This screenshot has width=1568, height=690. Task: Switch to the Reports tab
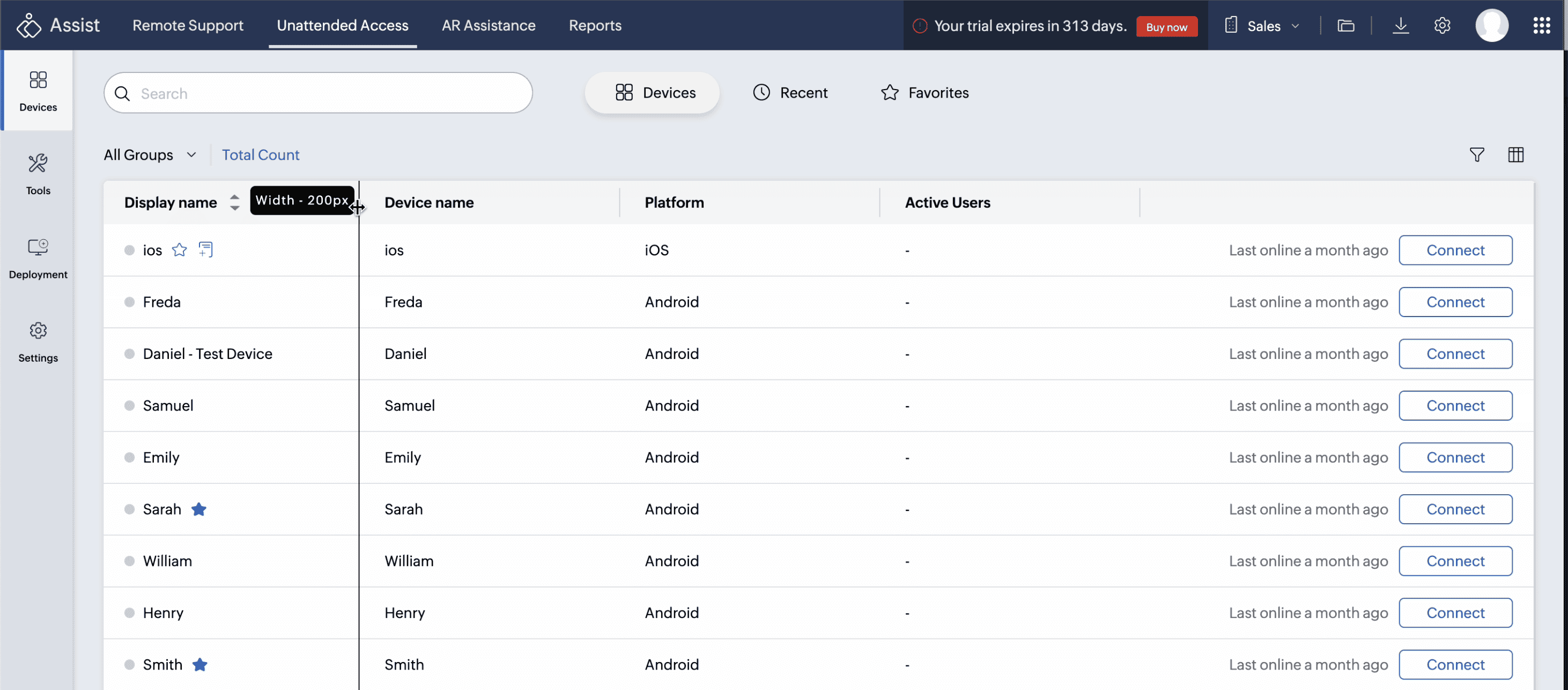click(x=595, y=26)
